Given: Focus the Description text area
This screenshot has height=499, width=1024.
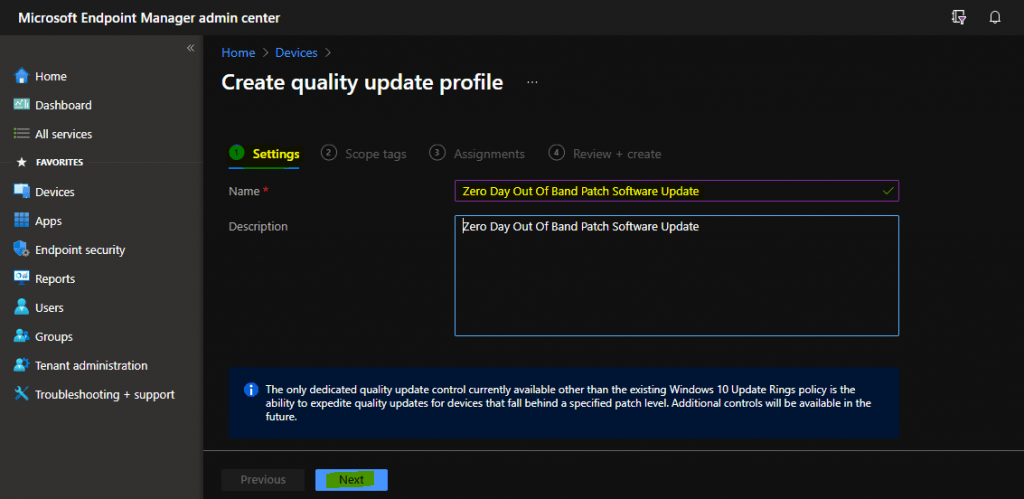Looking at the screenshot, I should (677, 276).
